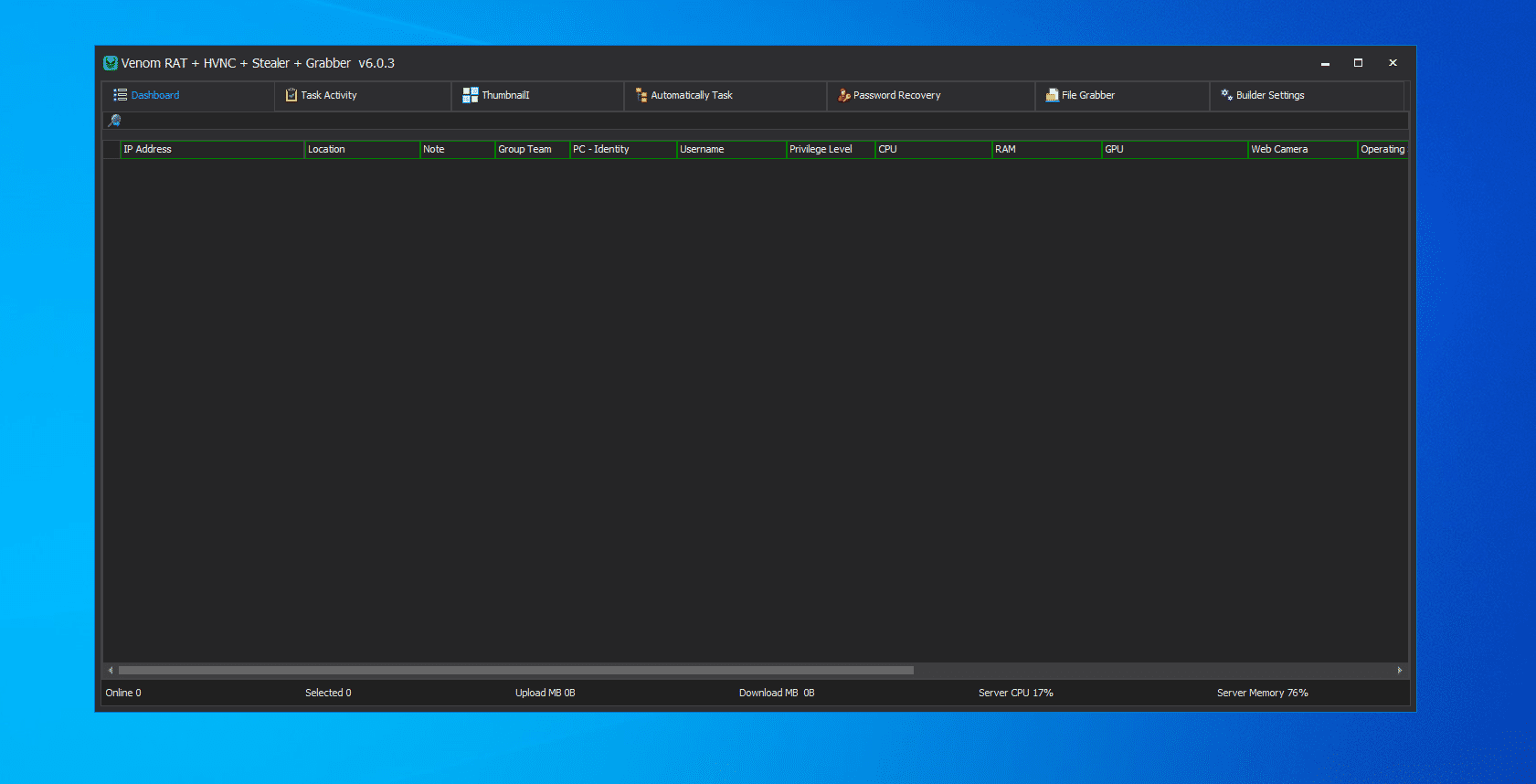Click the CPU column header
1536x784 pixels.
933,149
